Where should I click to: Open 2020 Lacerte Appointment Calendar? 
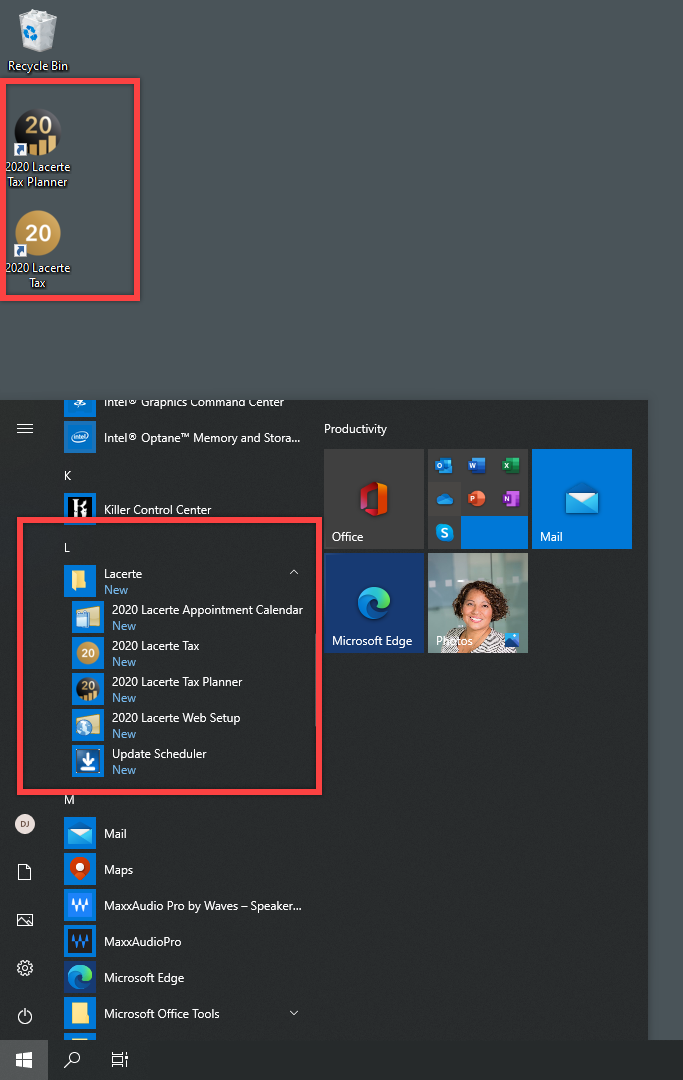[188, 617]
